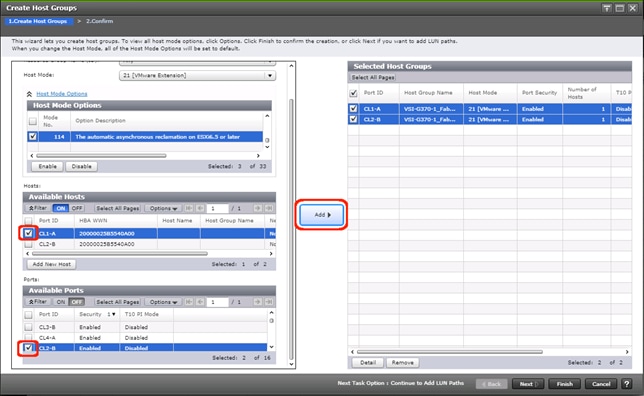Uncheck mode 114 checkbox
Screen dimensions: 644x396
click(x=32, y=136)
